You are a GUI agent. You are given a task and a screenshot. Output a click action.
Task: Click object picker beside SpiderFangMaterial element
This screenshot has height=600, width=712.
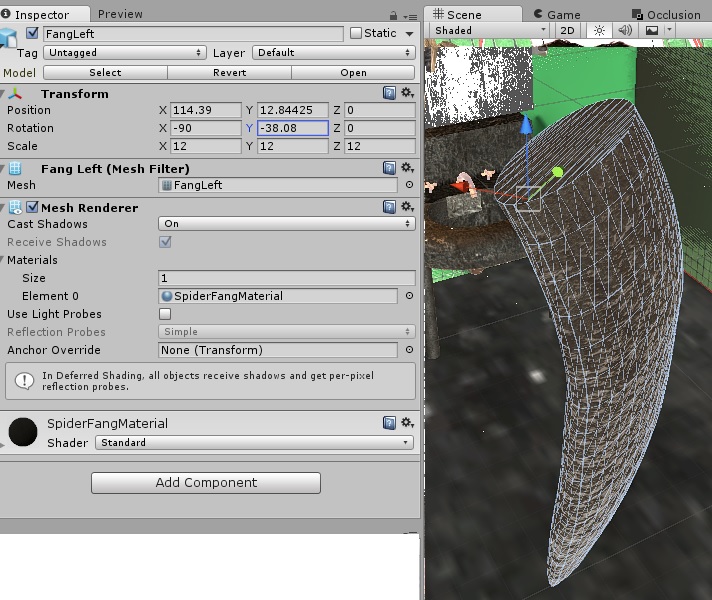(409, 296)
